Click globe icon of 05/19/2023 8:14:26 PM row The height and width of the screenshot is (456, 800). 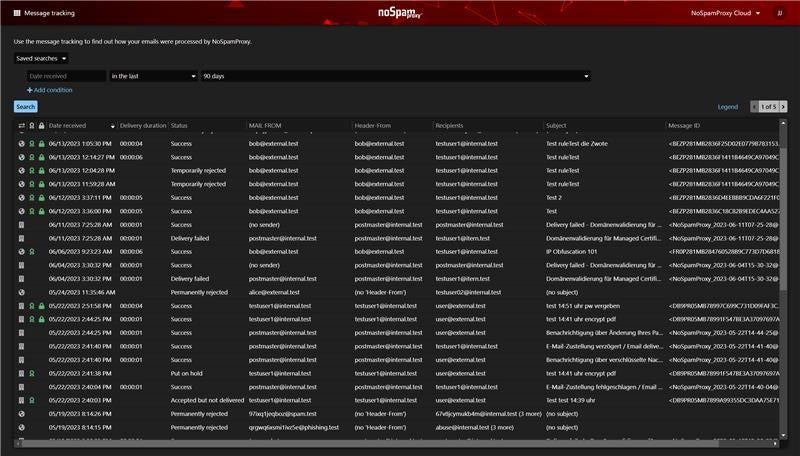pyautogui.click(x=21, y=414)
